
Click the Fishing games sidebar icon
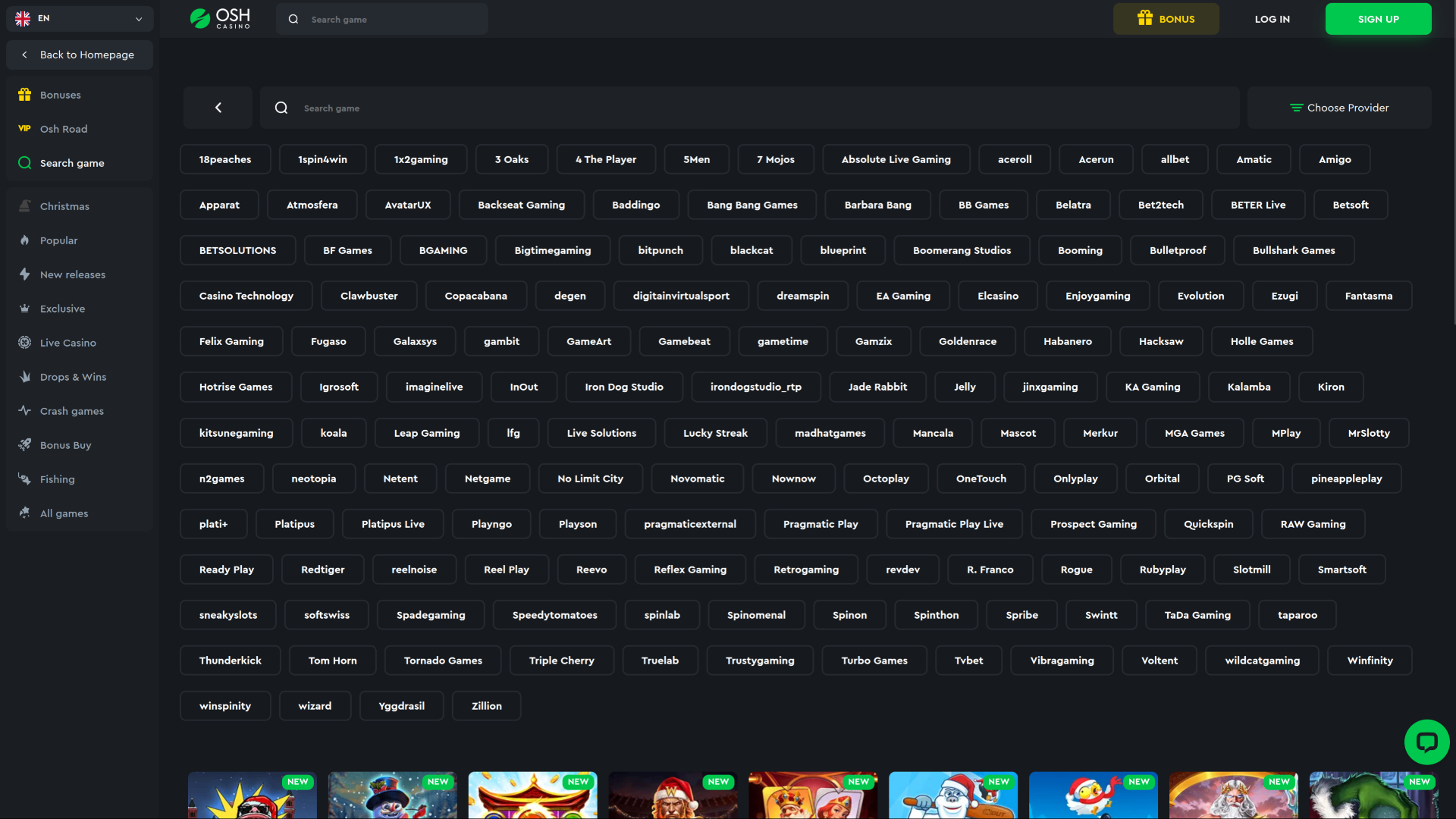25,479
